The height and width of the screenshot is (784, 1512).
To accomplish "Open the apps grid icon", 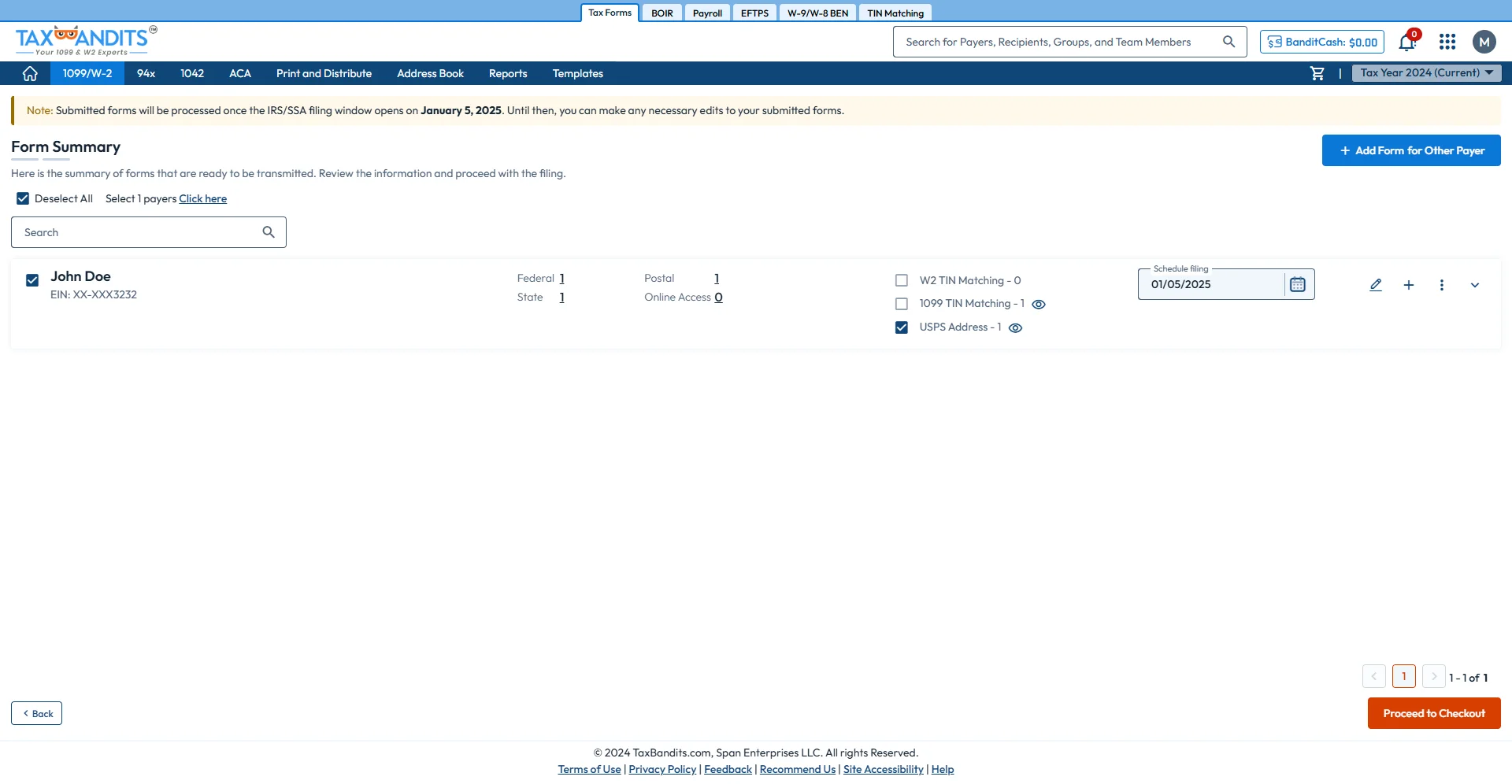I will pyautogui.click(x=1447, y=42).
